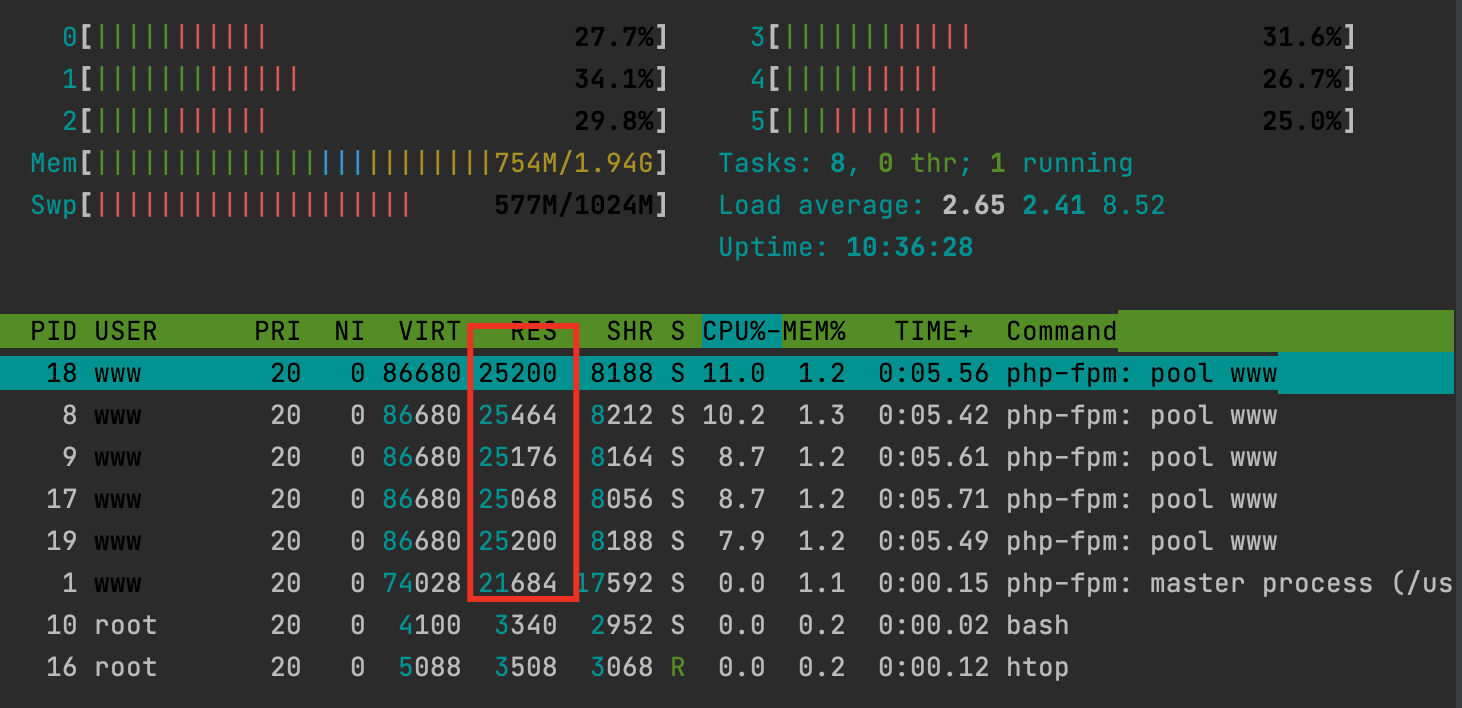Sort by the SHR column header
The height and width of the screenshot is (708, 1462).
click(629, 331)
